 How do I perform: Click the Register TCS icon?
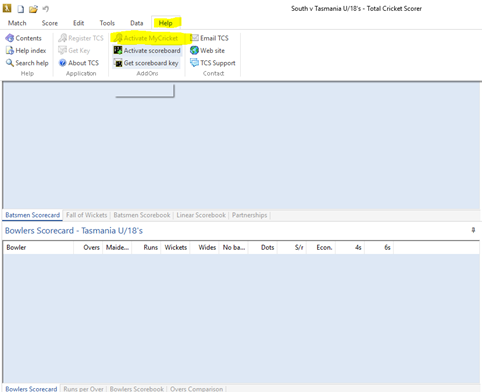[62, 38]
